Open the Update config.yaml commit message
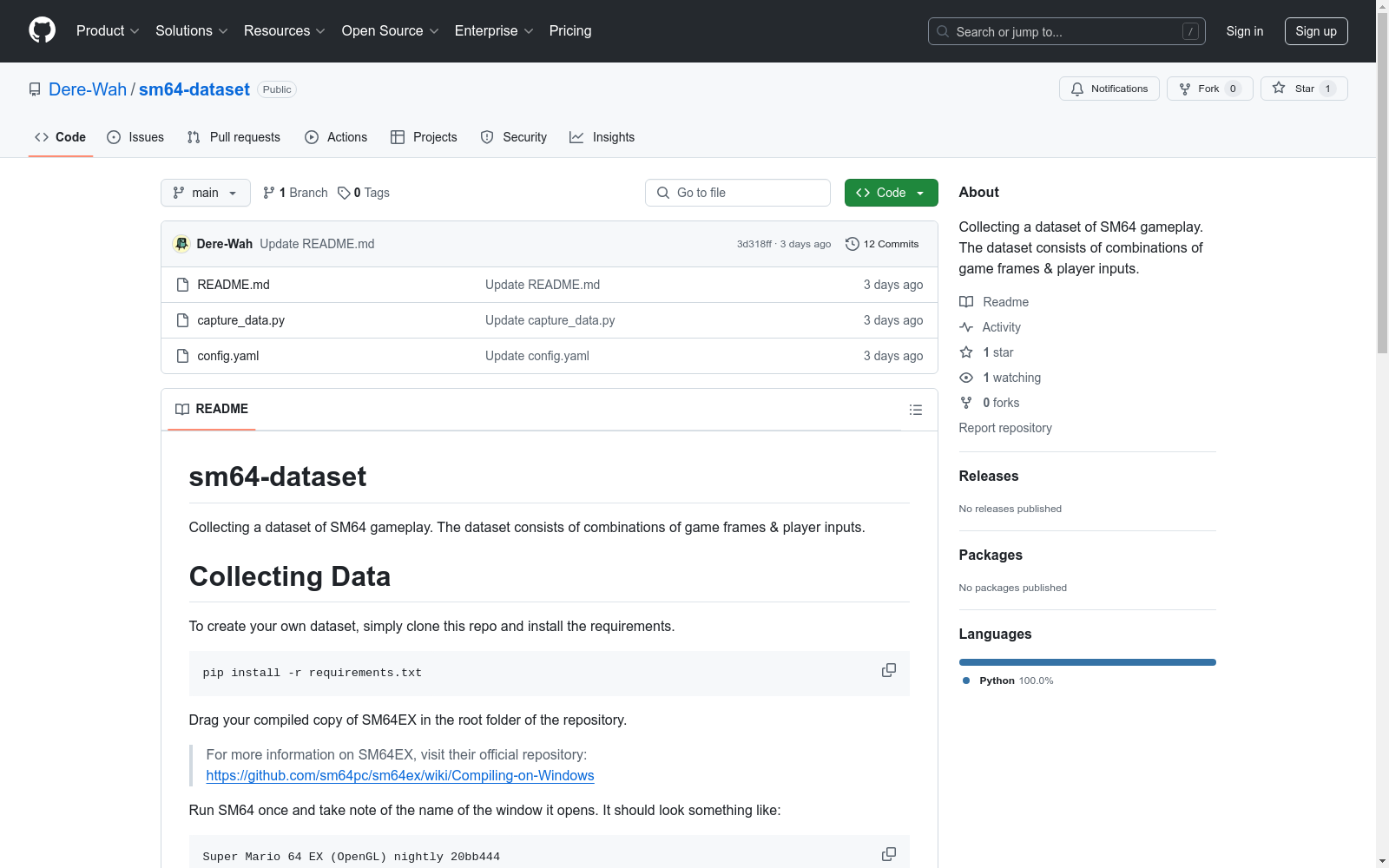Viewport: 1389px width, 868px height. coord(537,356)
